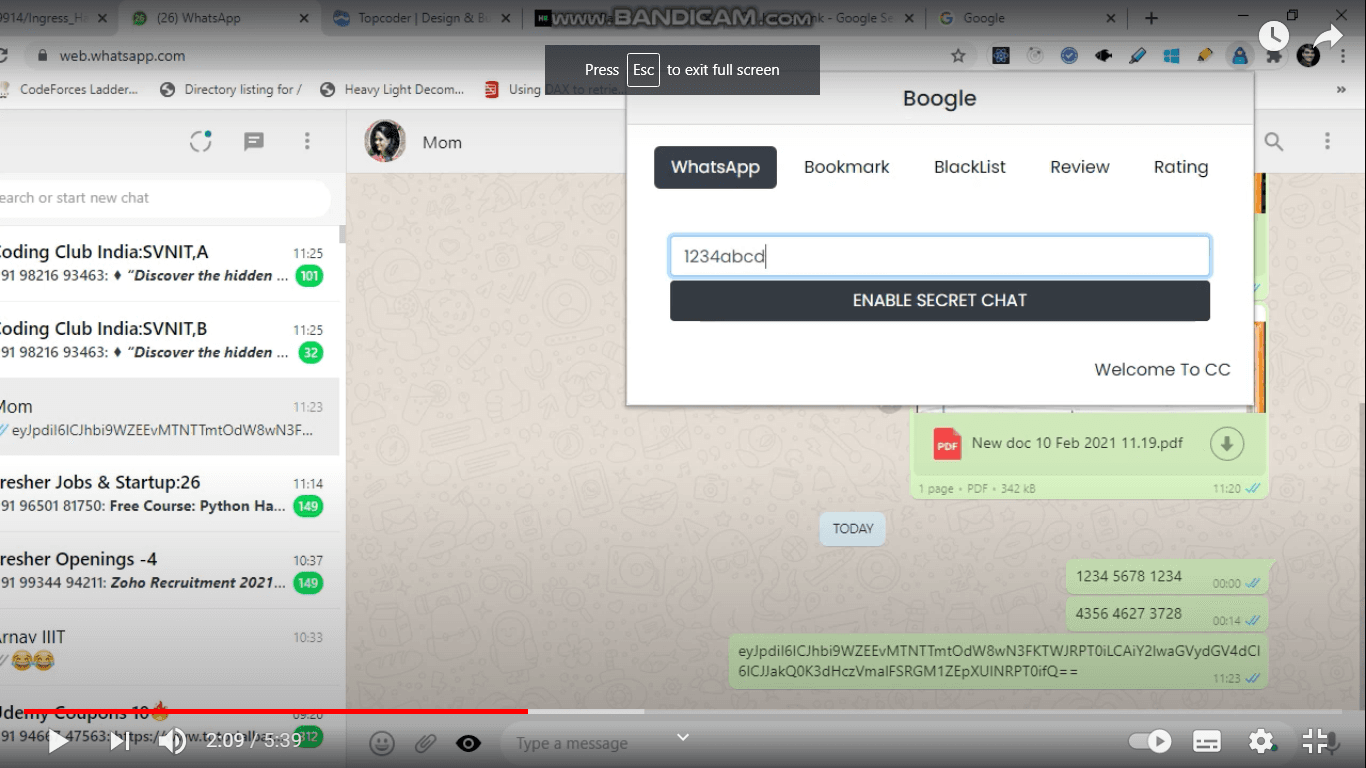Click the YouTube share arrow icon
Viewport: 1366px width, 768px height.
[x=1328, y=38]
